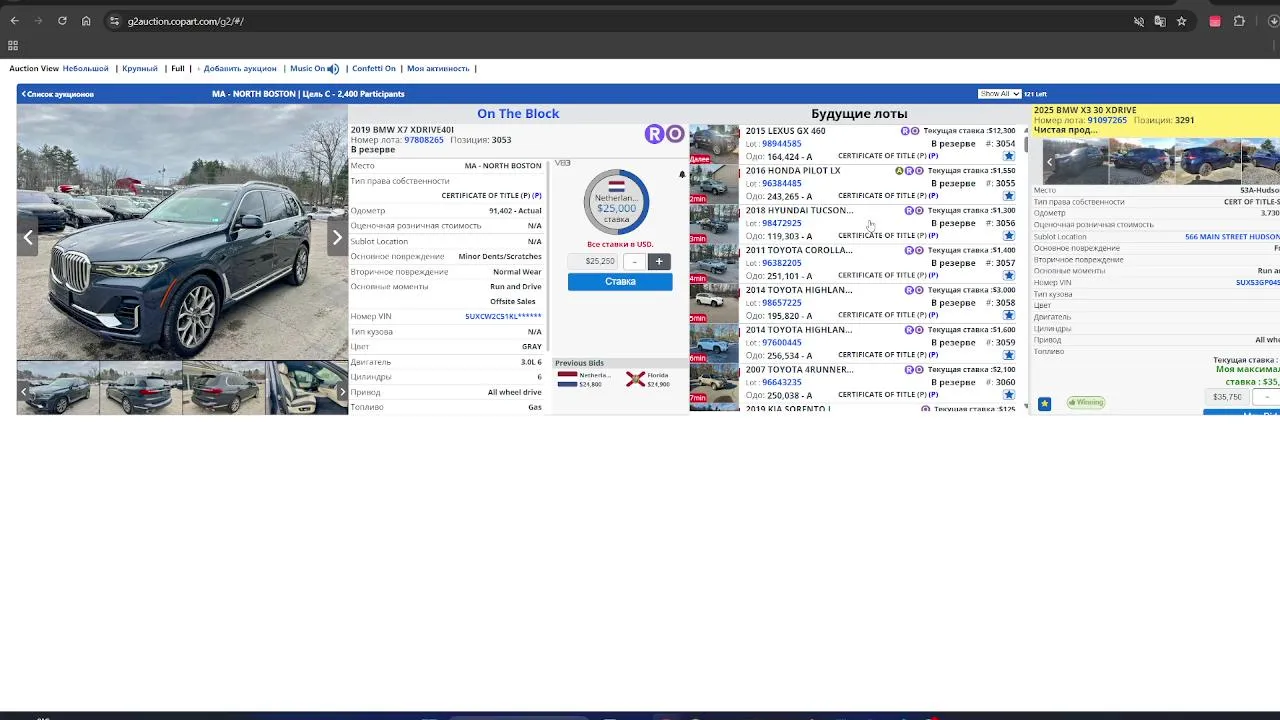Open the translate page icon in address bar
The height and width of the screenshot is (720, 1280).
point(1160,21)
